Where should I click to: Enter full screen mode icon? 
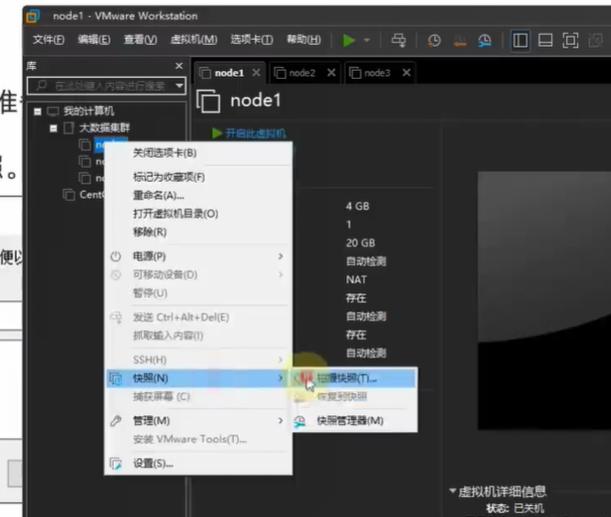coord(570,40)
